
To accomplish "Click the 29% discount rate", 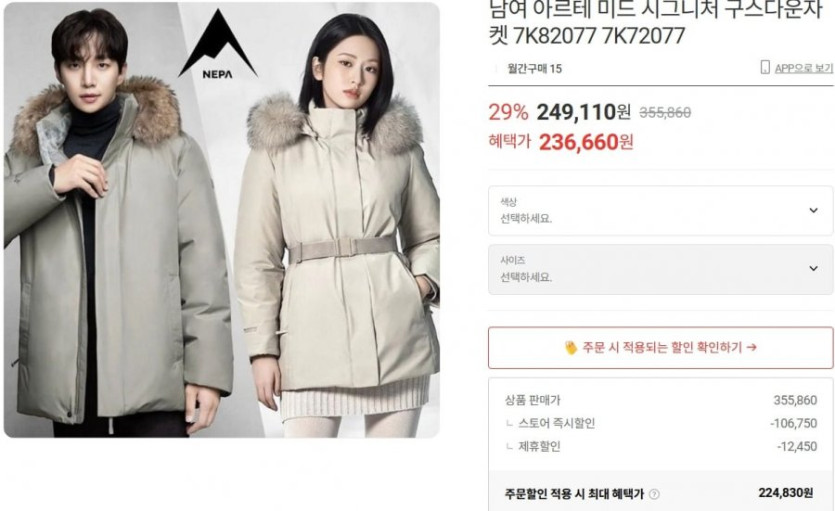I will tap(508, 112).
